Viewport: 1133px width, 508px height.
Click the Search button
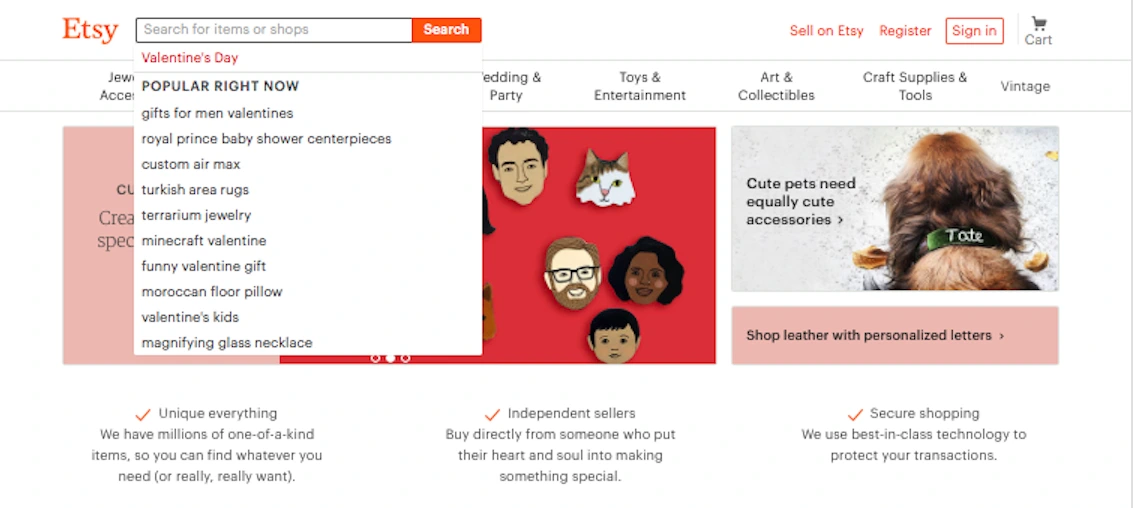tap(446, 30)
